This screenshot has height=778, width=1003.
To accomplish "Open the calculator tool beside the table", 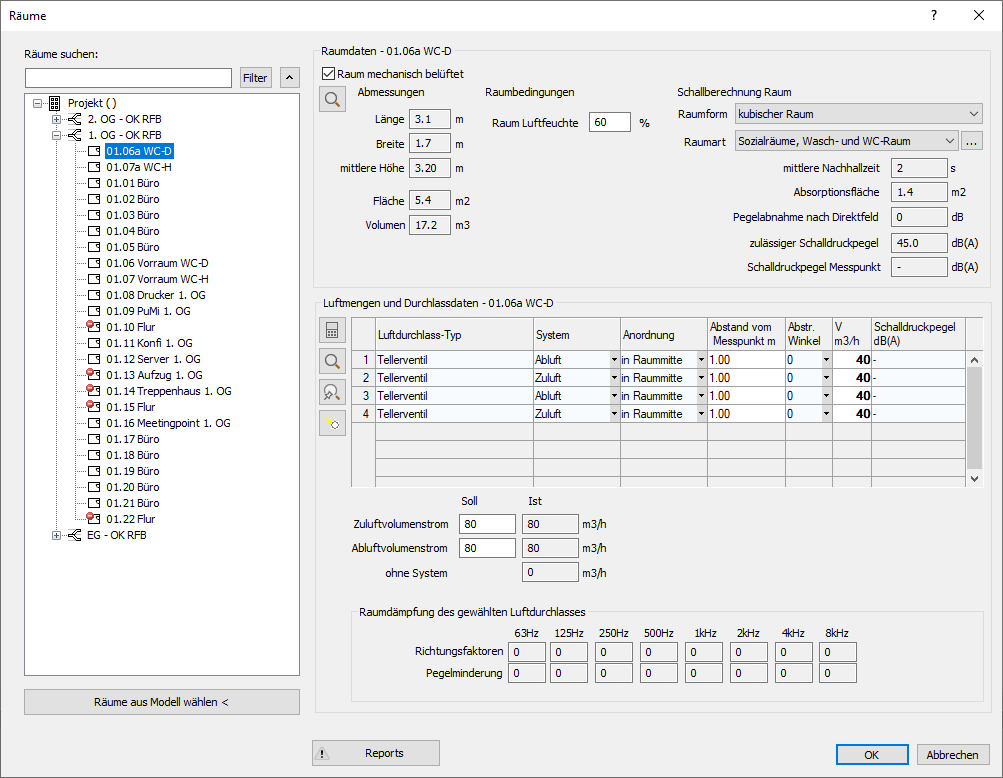I will point(333,330).
